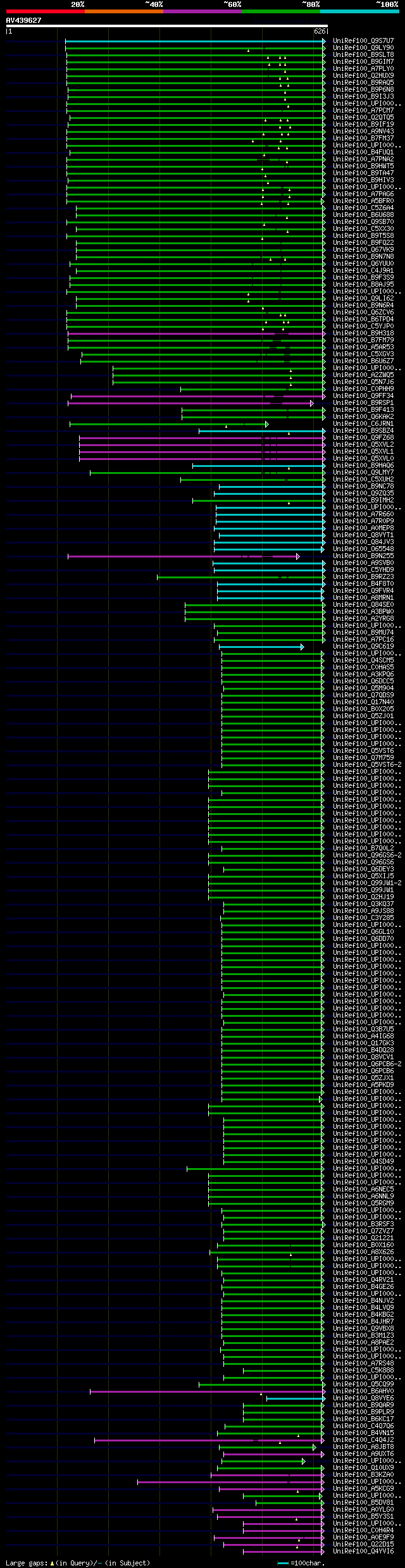Screen dimensions: 405x1568
Task: Select label UniRef100_O65548
Action: (363, 549)
